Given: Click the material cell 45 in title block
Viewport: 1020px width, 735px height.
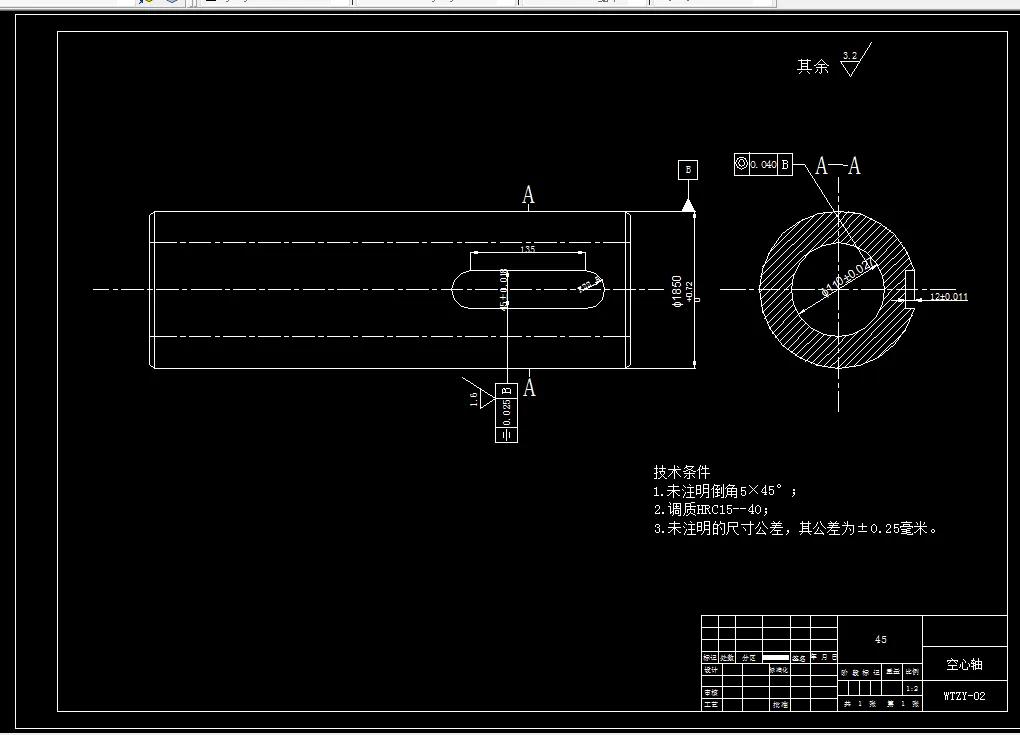Looking at the screenshot, I should pos(881,639).
